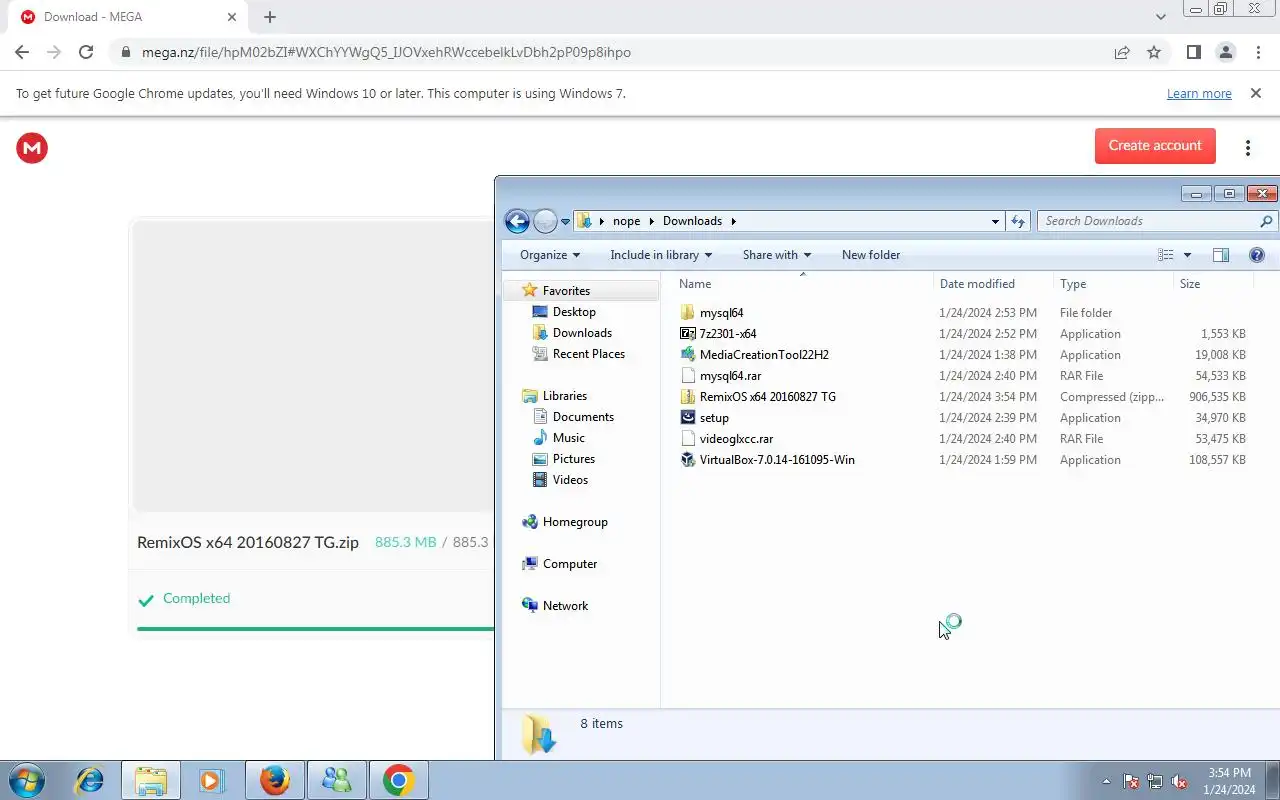Open Include in library dropdown

661,255
